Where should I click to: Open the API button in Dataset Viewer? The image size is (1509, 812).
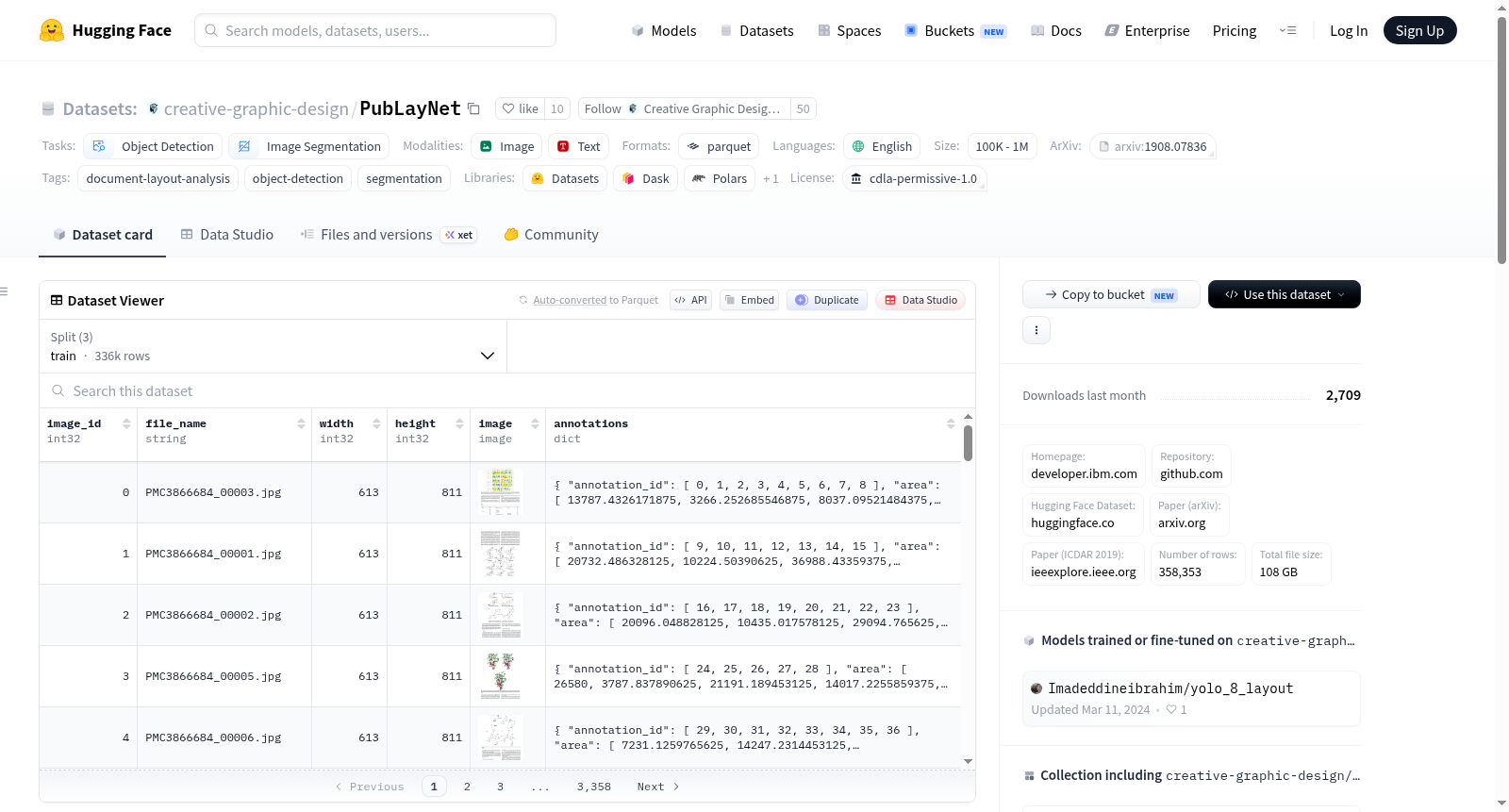click(690, 300)
